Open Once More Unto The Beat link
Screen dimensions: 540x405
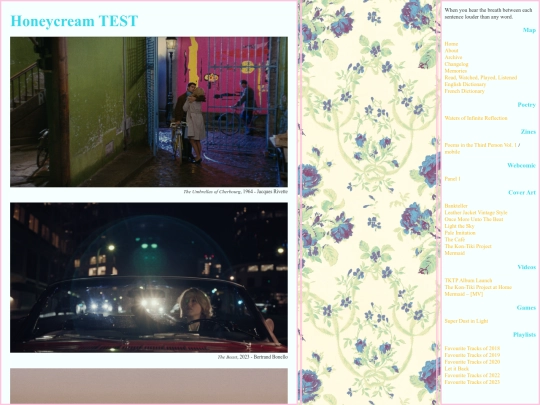pyautogui.click(x=474, y=219)
